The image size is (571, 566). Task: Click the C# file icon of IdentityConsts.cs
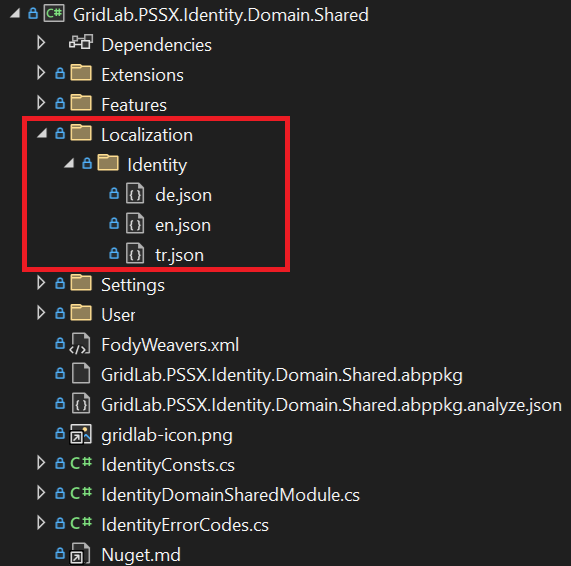pos(81,463)
